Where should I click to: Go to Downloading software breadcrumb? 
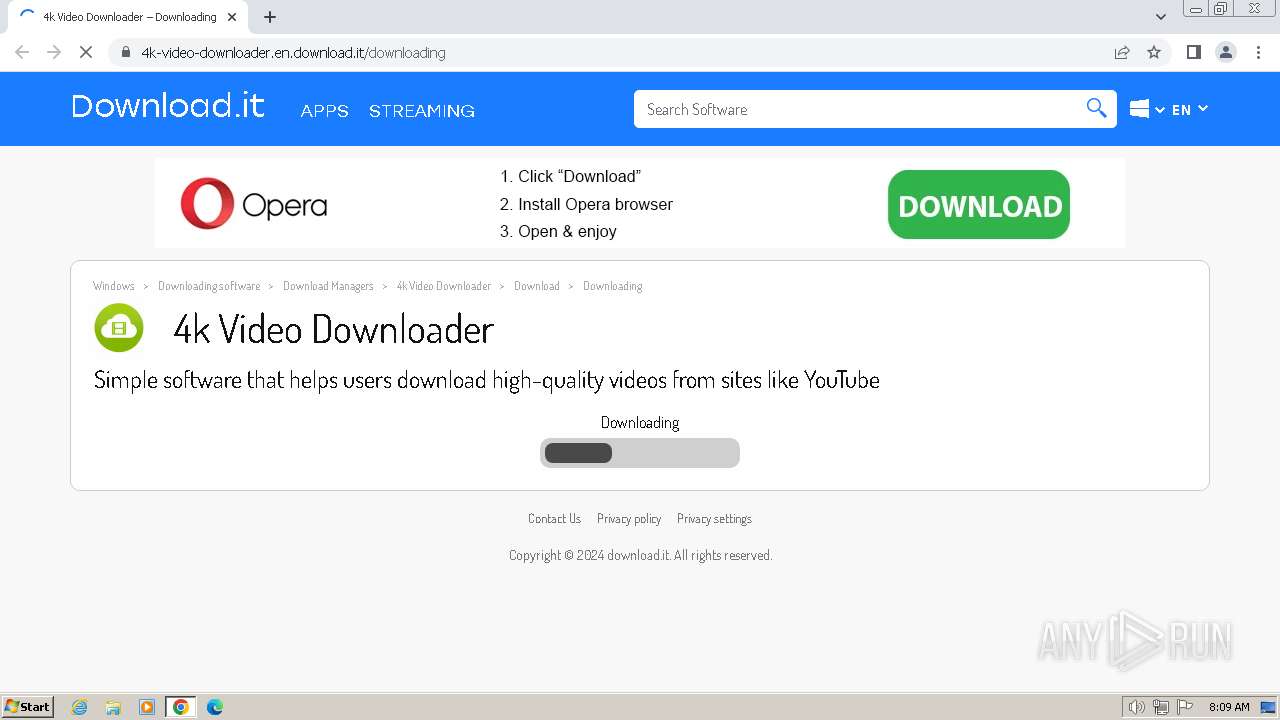click(x=209, y=286)
